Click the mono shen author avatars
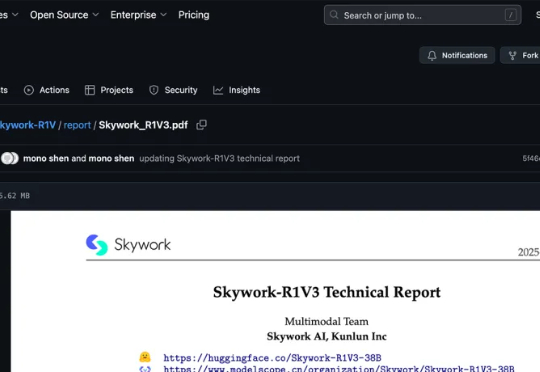The height and width of the screenshot is (372, 540). 10,158
